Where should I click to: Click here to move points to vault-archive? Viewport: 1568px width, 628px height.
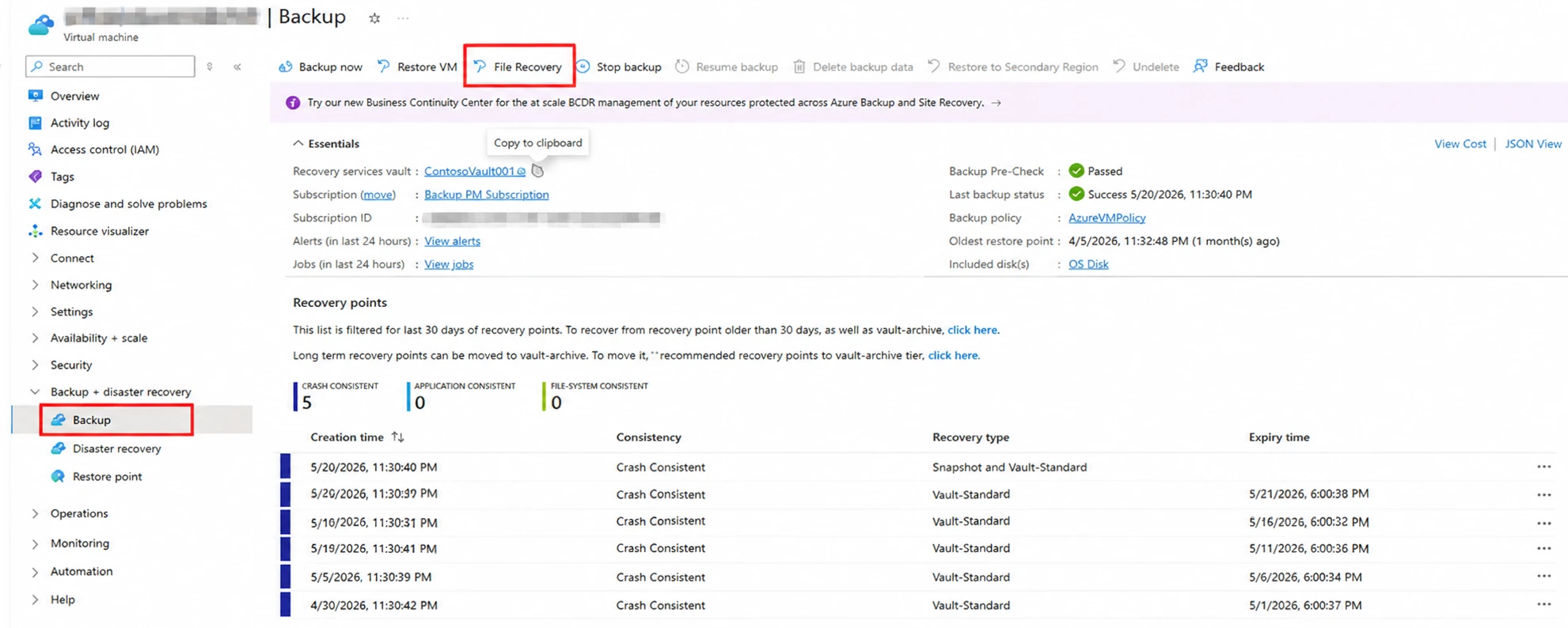(953, 355)
